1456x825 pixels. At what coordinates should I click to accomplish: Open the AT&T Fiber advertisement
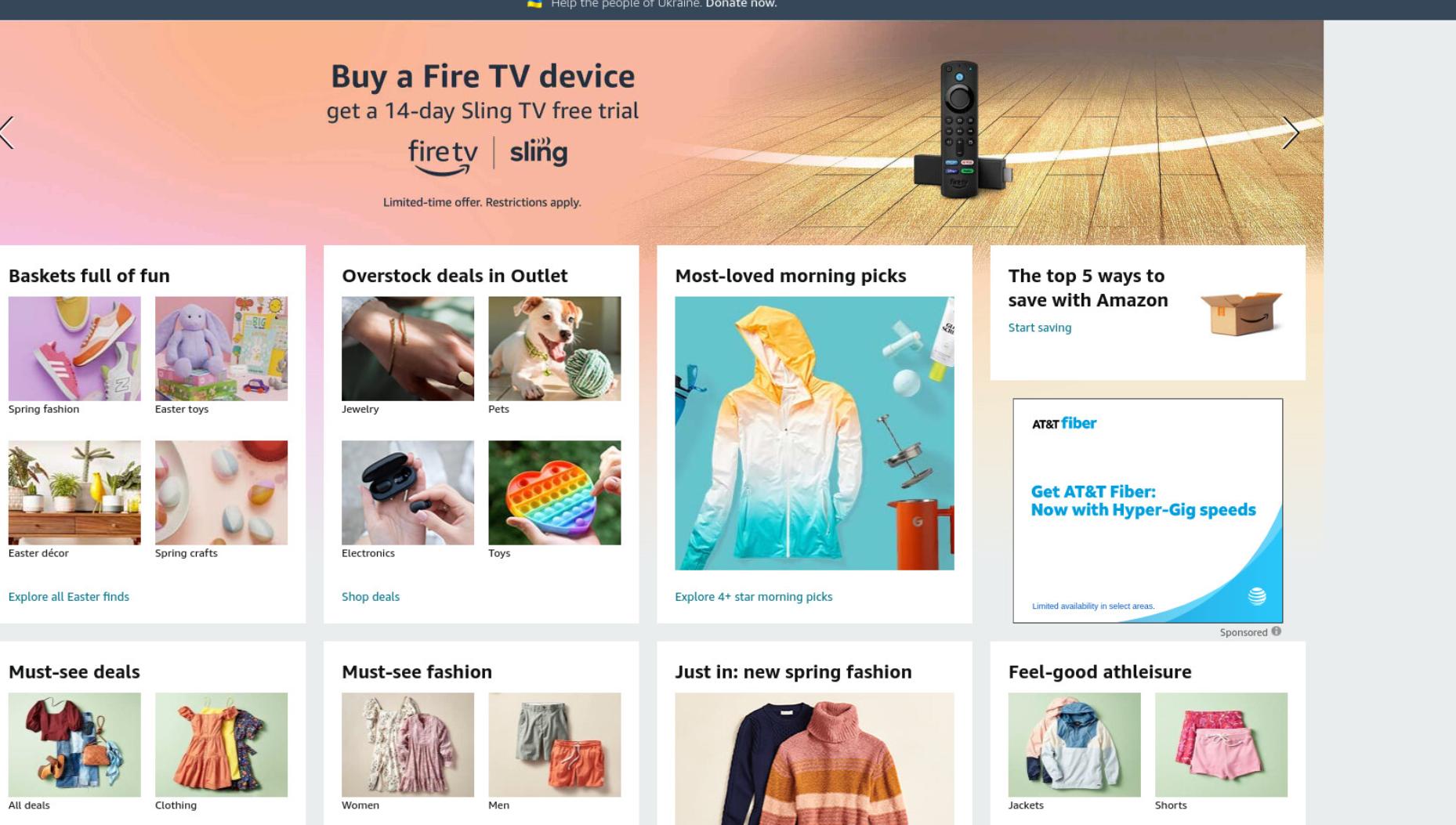[1147, 511]
